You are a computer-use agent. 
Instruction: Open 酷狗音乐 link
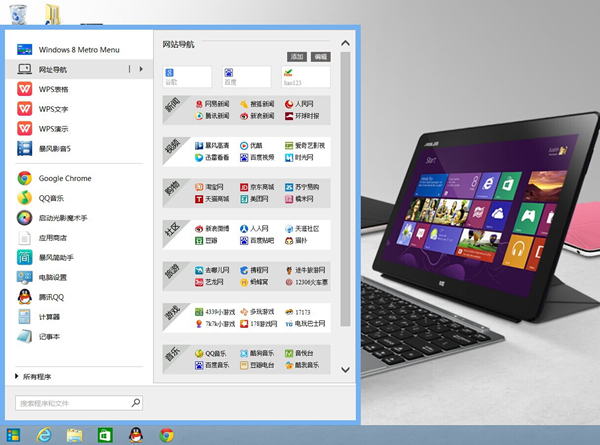[258, 353]
